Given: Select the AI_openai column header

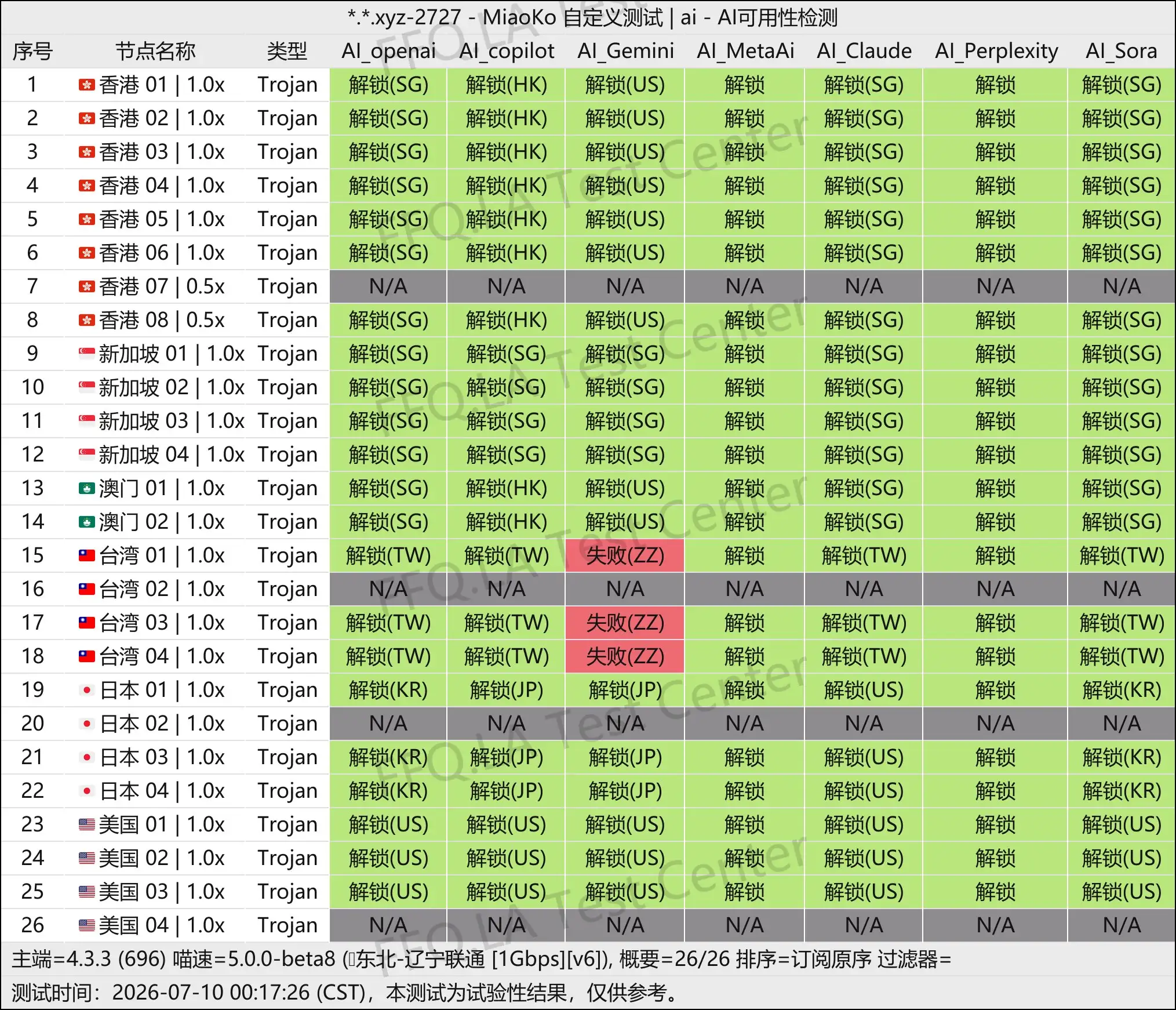Looking at the screenshot, I should pos(388,51).
